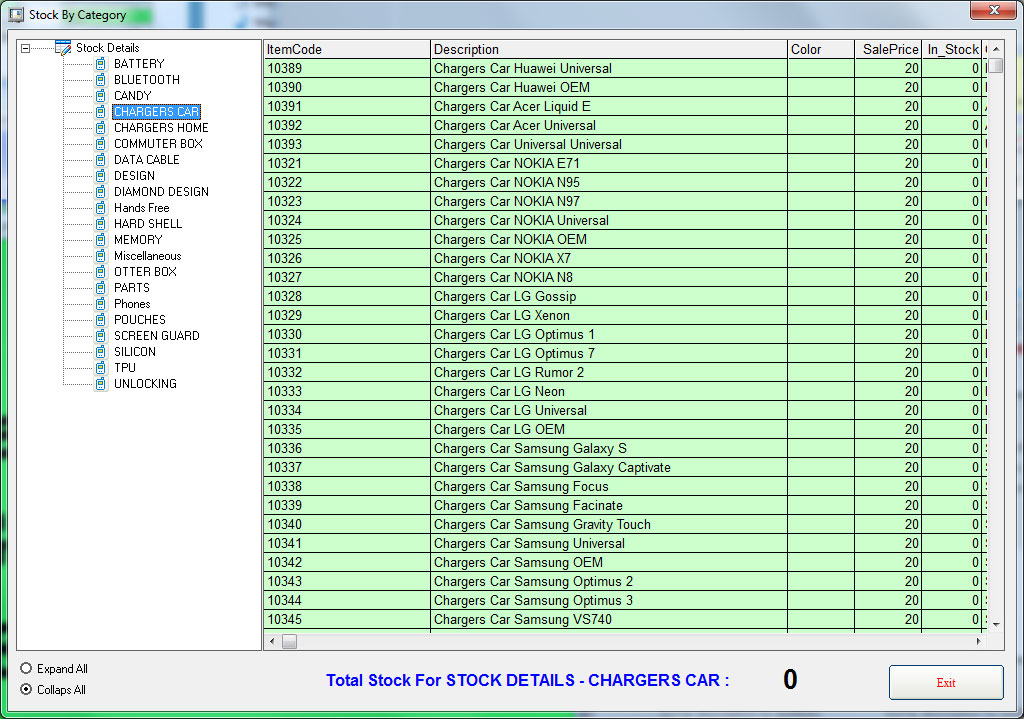This screenshot has height=719, width=1024.
Task: Click the icon beside DATA CABLE
Action: point(101,160)
